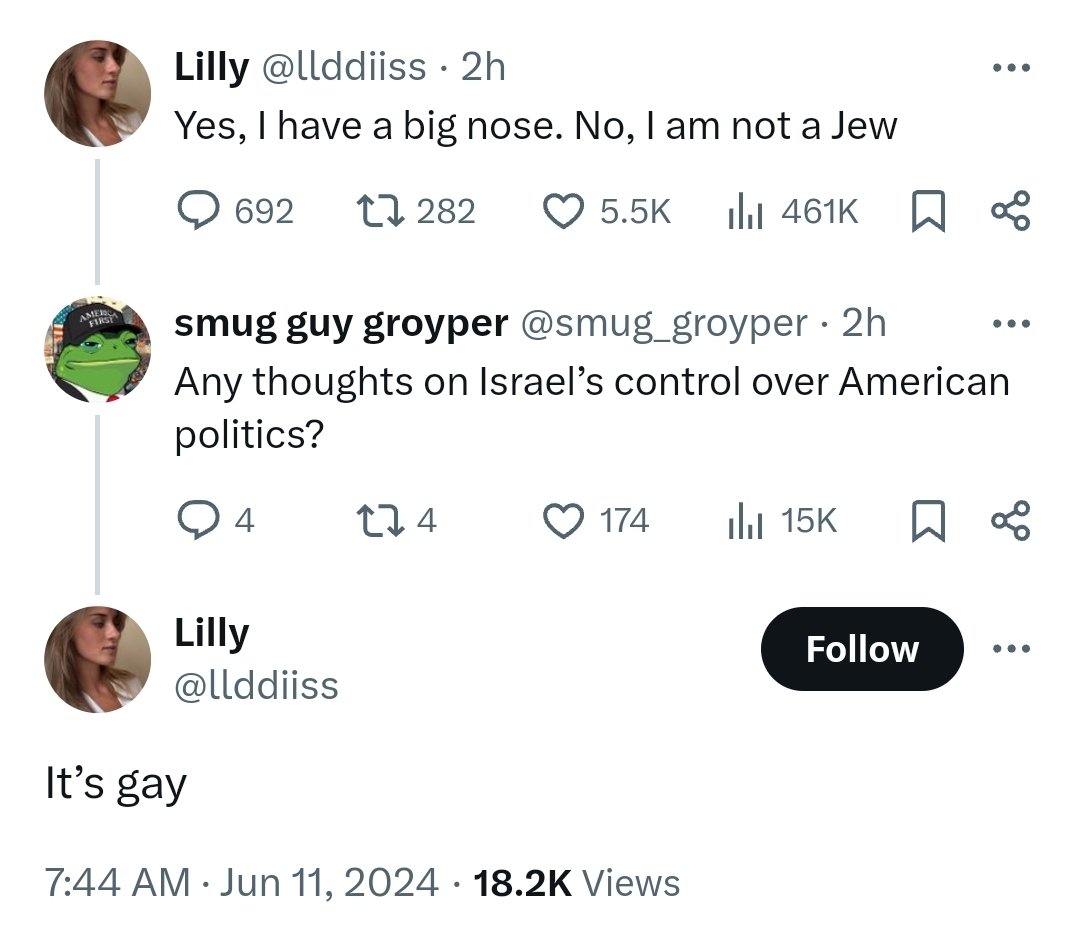Repost smug guy groyper's tweet
This screenshot has width=1079, height=943.
pyautogui.click(x=378, y=520)
